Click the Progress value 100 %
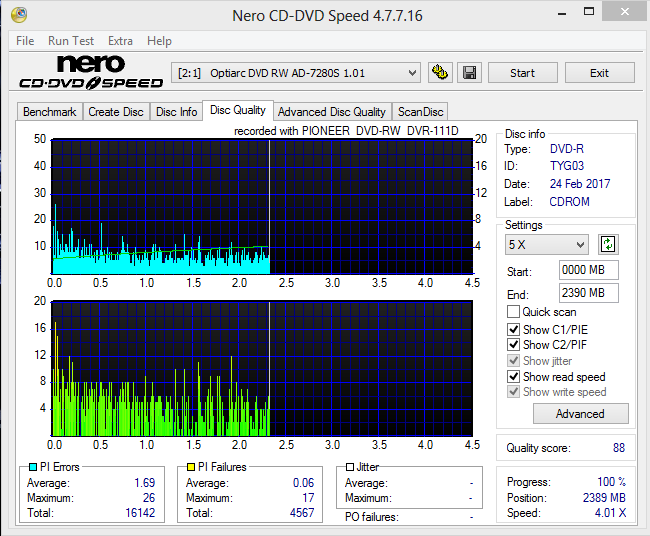 tap(611, 482)
